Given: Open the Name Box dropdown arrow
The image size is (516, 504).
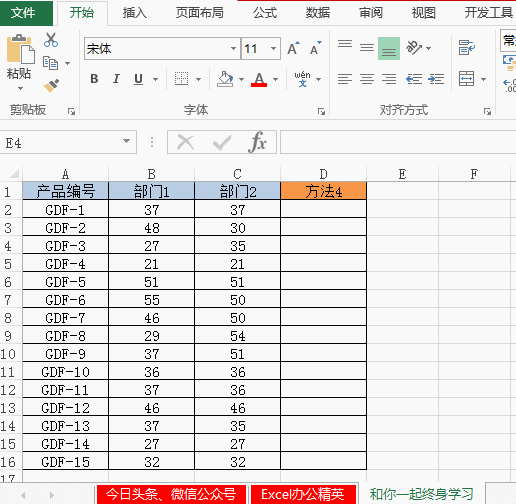Looking at the screenshot, I should pyautogui.click(x=126, y=141).
